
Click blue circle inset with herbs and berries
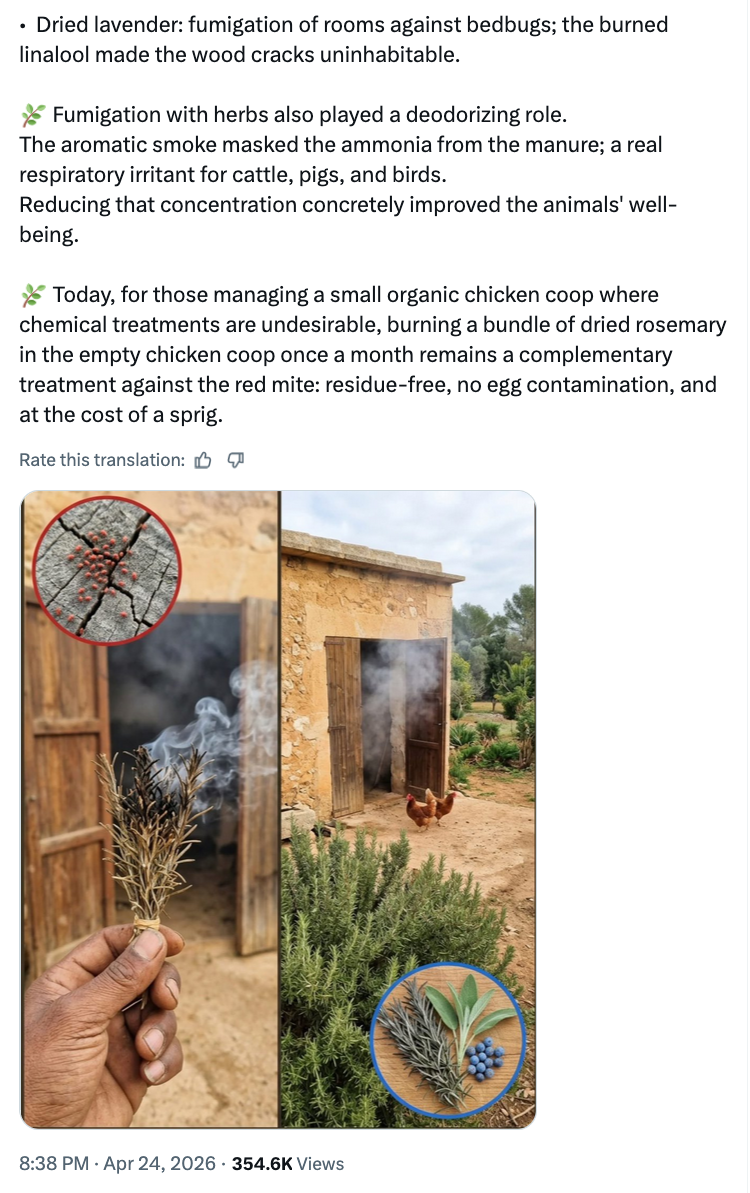click(x=450, y=1040)
